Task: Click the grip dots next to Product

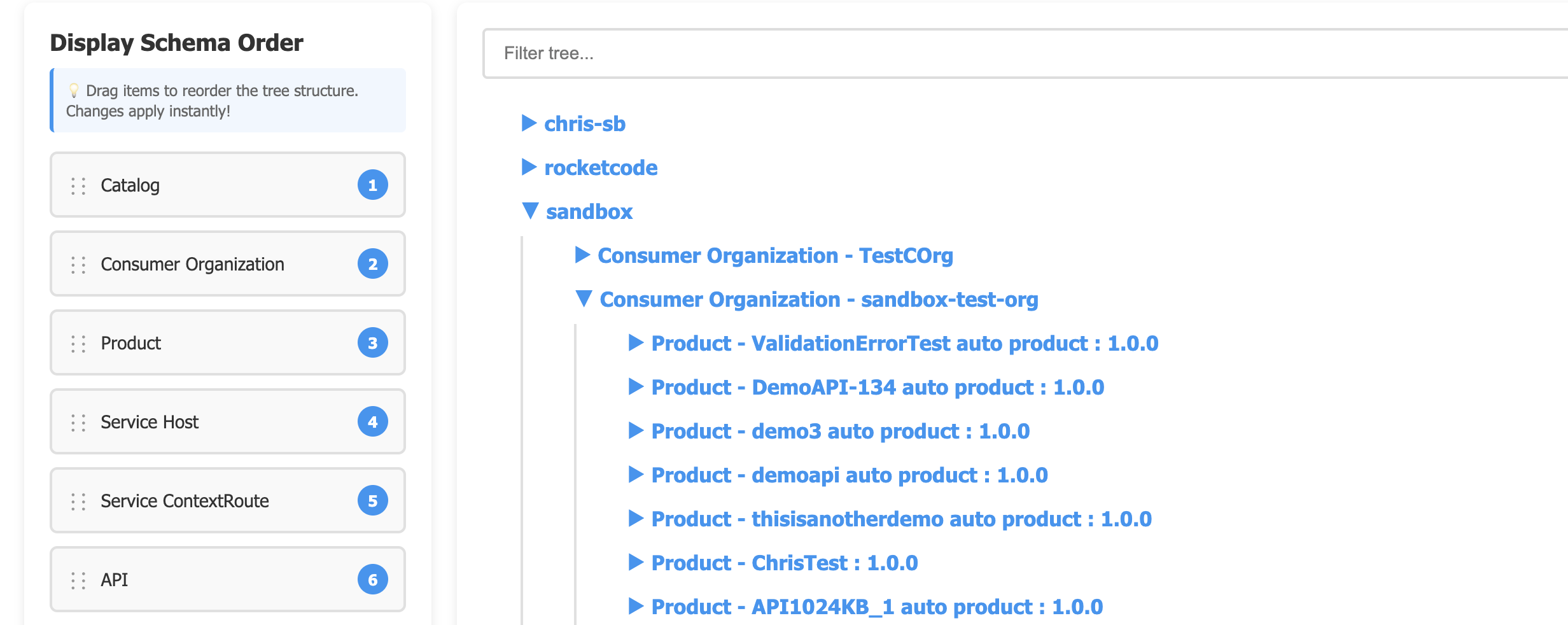Action: pos(78,344)
